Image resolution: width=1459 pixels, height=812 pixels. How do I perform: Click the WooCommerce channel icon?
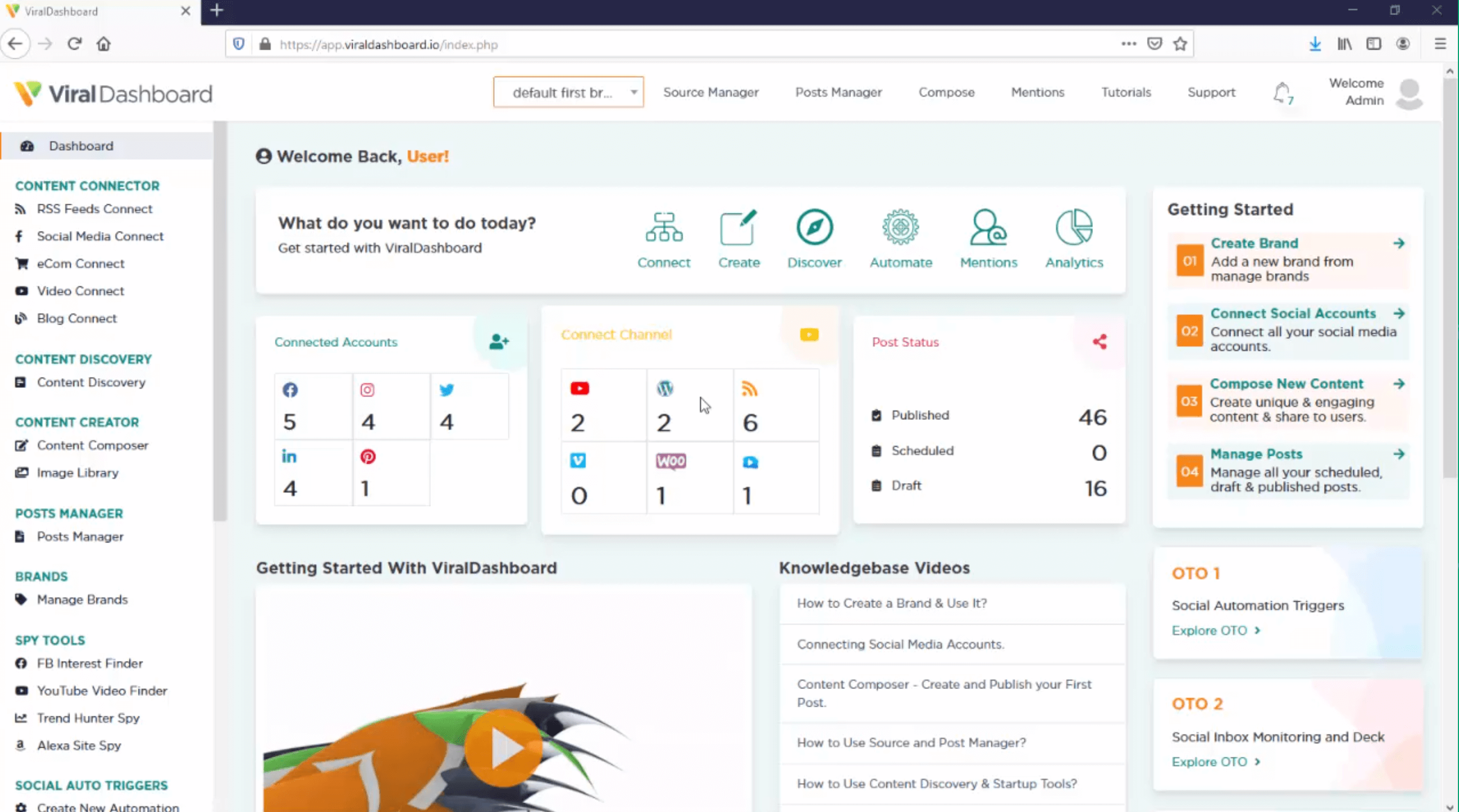click(671, 461)
